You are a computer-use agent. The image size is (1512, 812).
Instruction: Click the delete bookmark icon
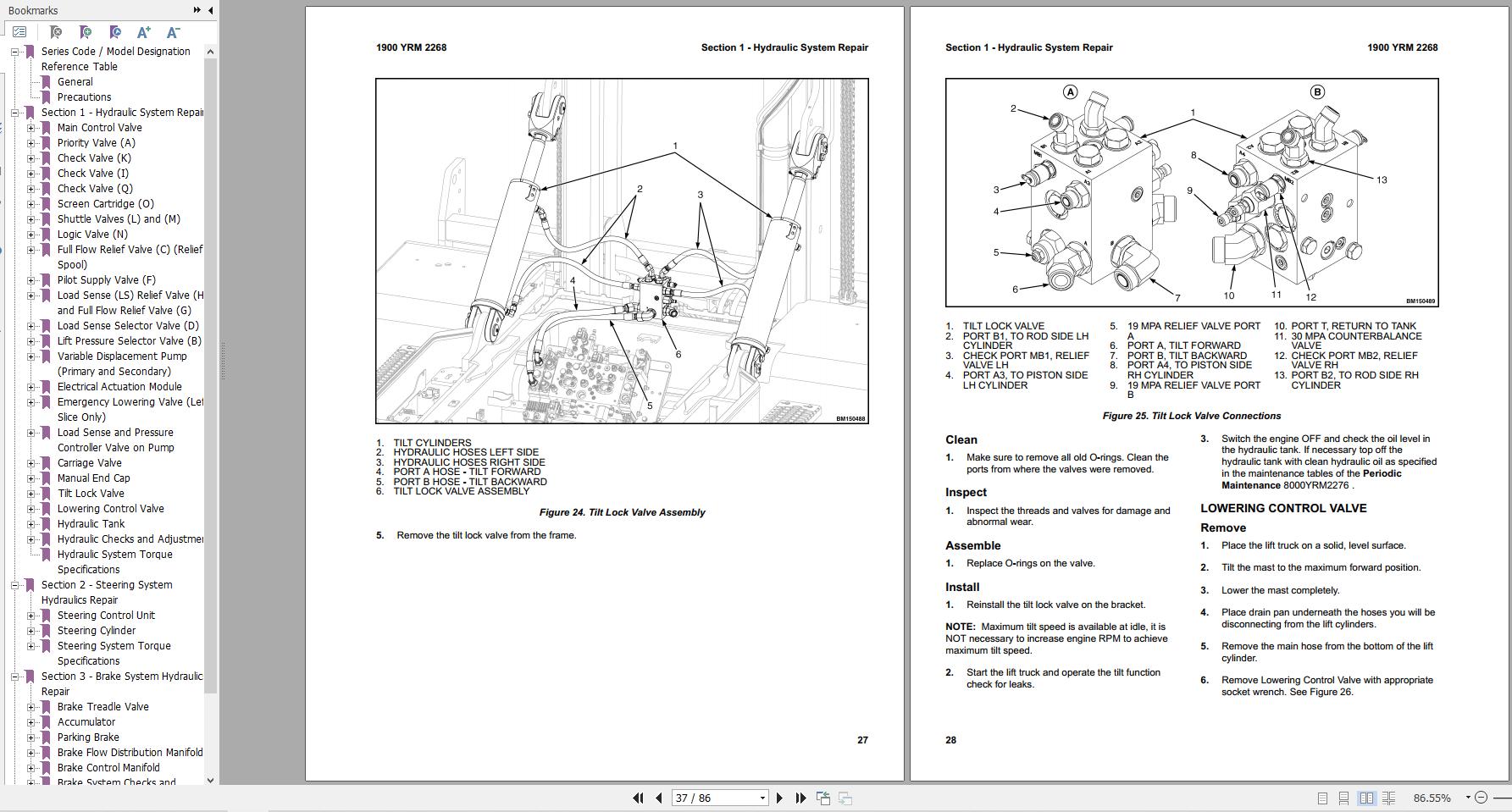coord(56,32)
